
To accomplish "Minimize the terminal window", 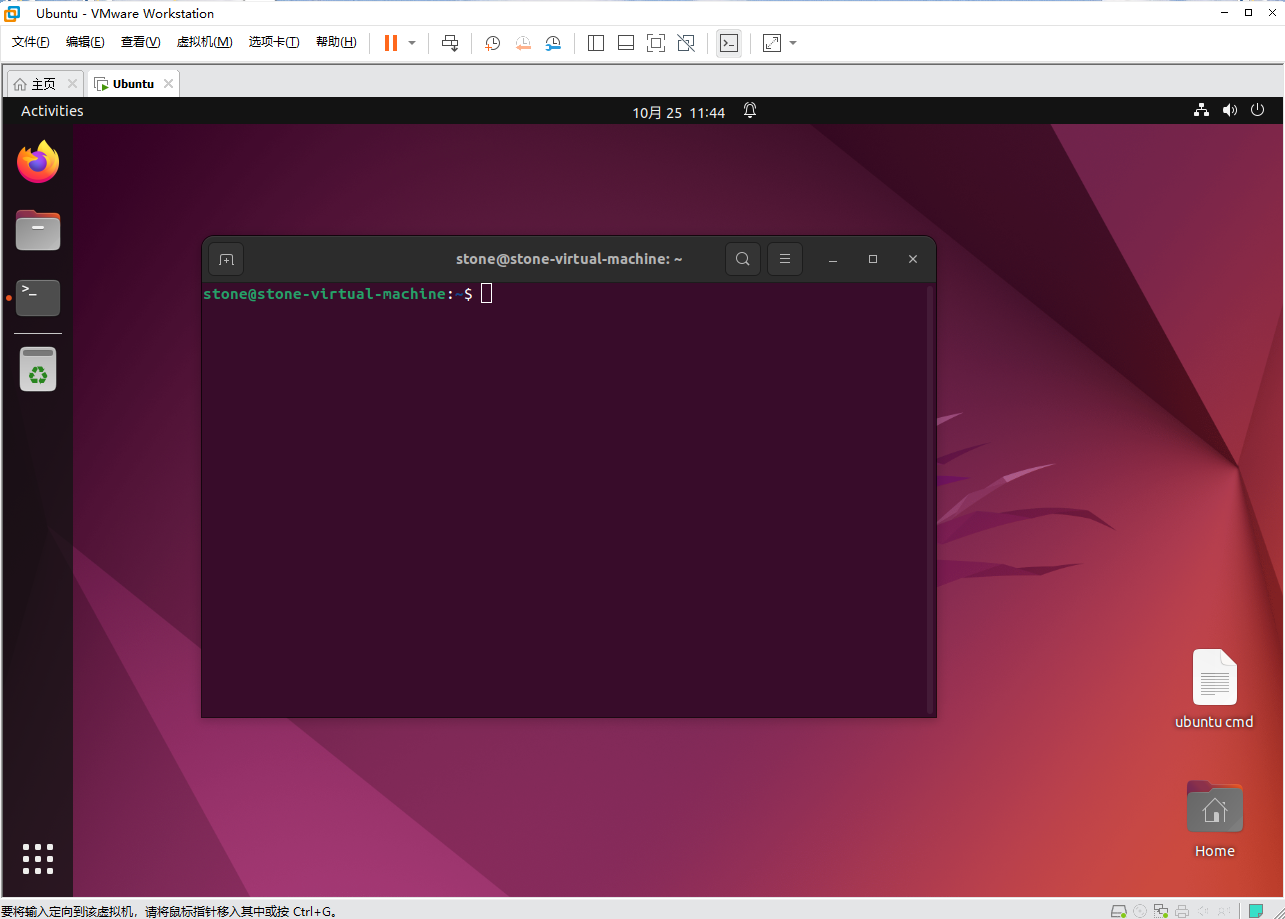I will tap(833, 259).
